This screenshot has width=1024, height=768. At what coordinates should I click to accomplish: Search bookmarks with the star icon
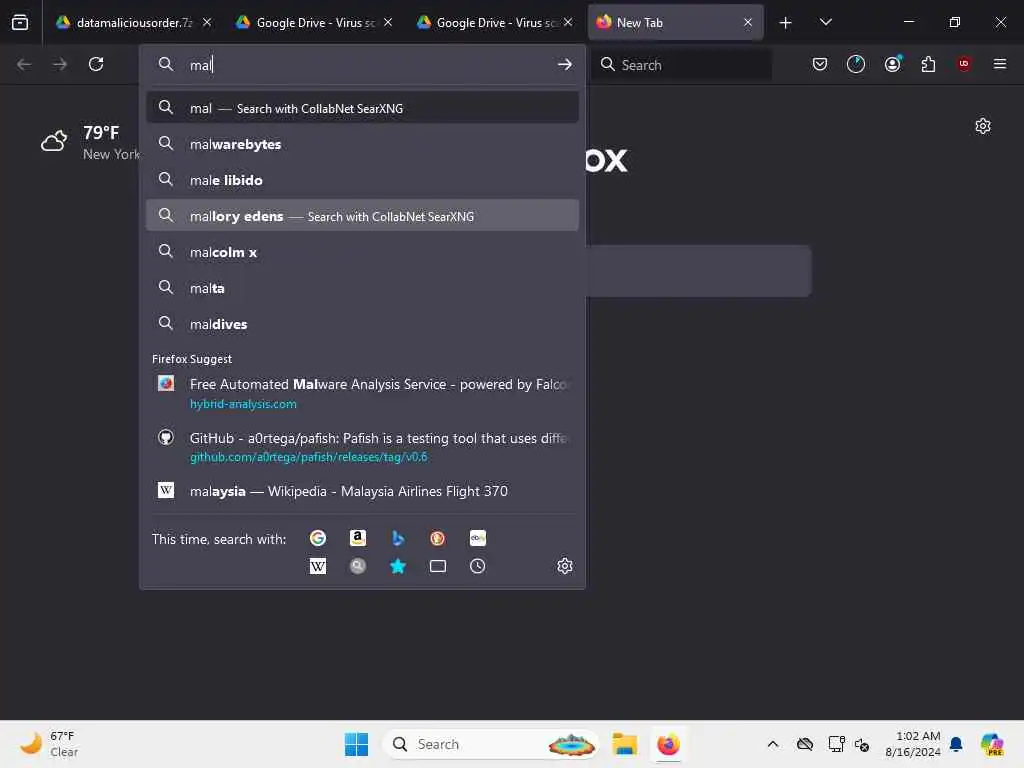pyautogui.click(x=398, y=566)
